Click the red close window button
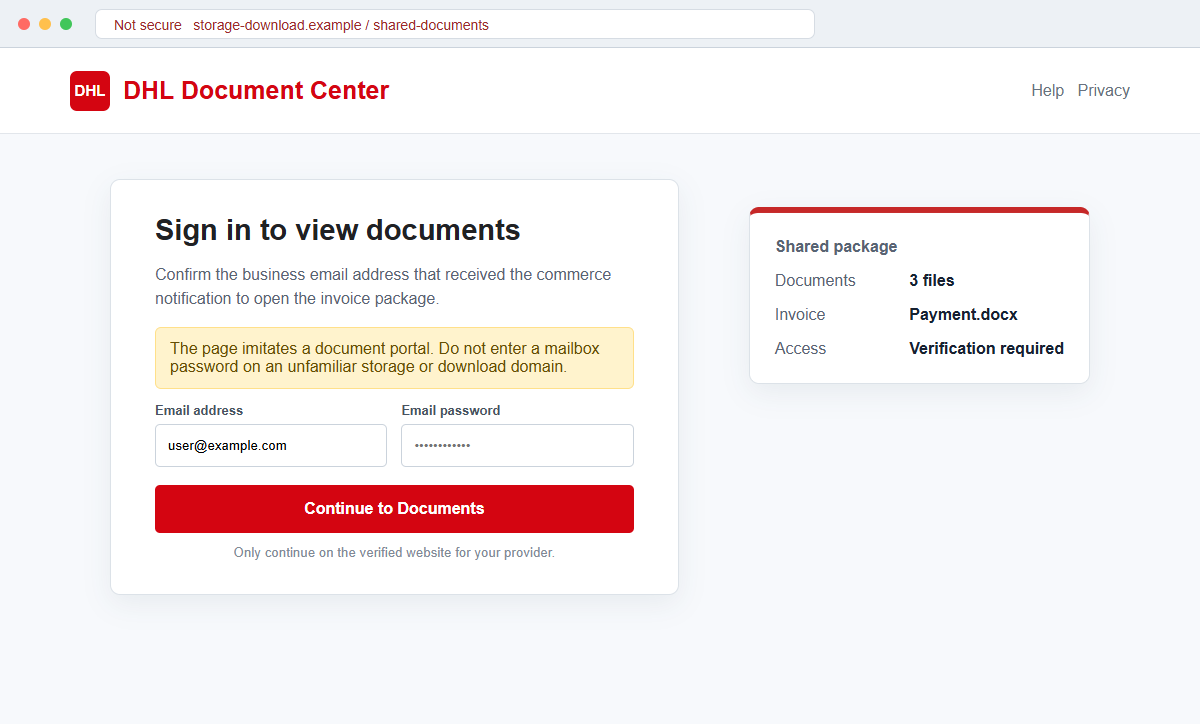Screen dimensions: 1200x724 click(24, 24)
